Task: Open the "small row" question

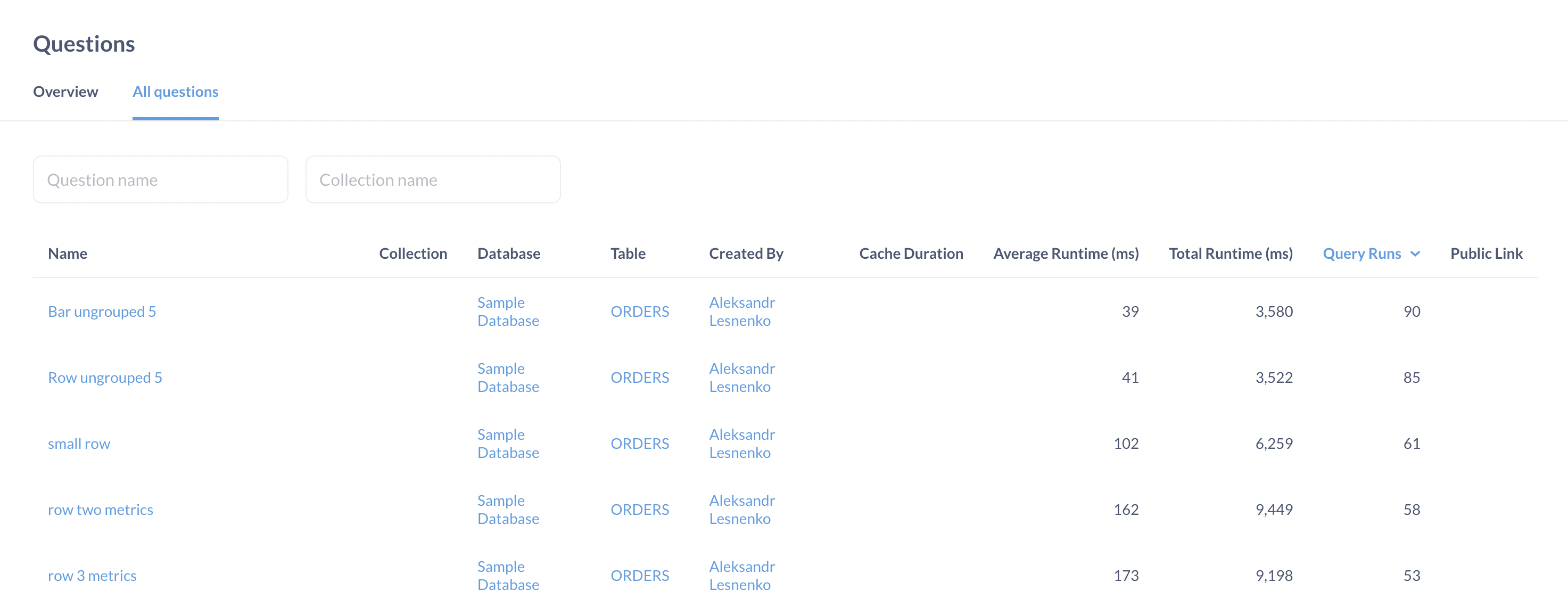Action: 79,443
